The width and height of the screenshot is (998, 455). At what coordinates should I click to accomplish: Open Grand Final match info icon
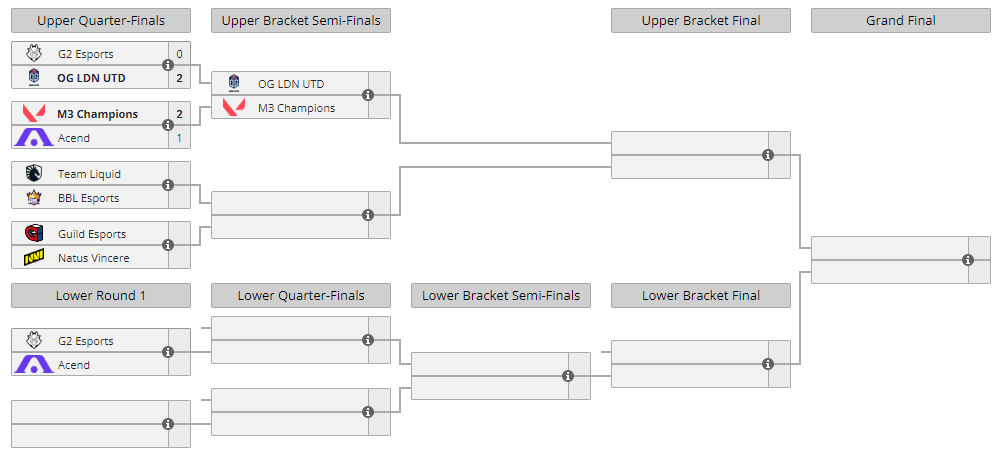[968, 260]
